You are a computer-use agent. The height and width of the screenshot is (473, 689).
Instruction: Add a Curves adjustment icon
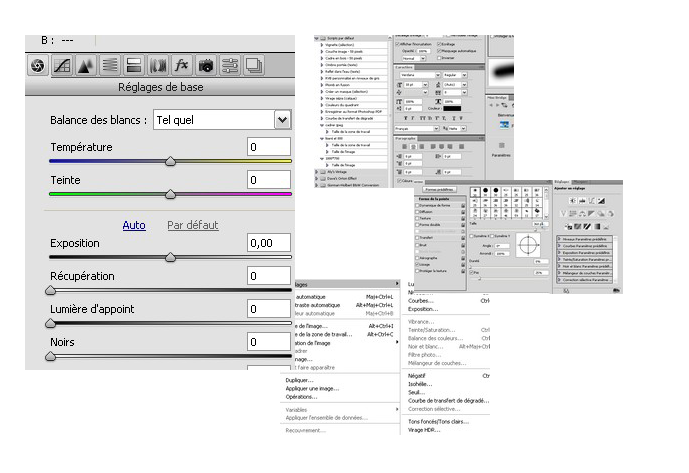tap(591, 200)
